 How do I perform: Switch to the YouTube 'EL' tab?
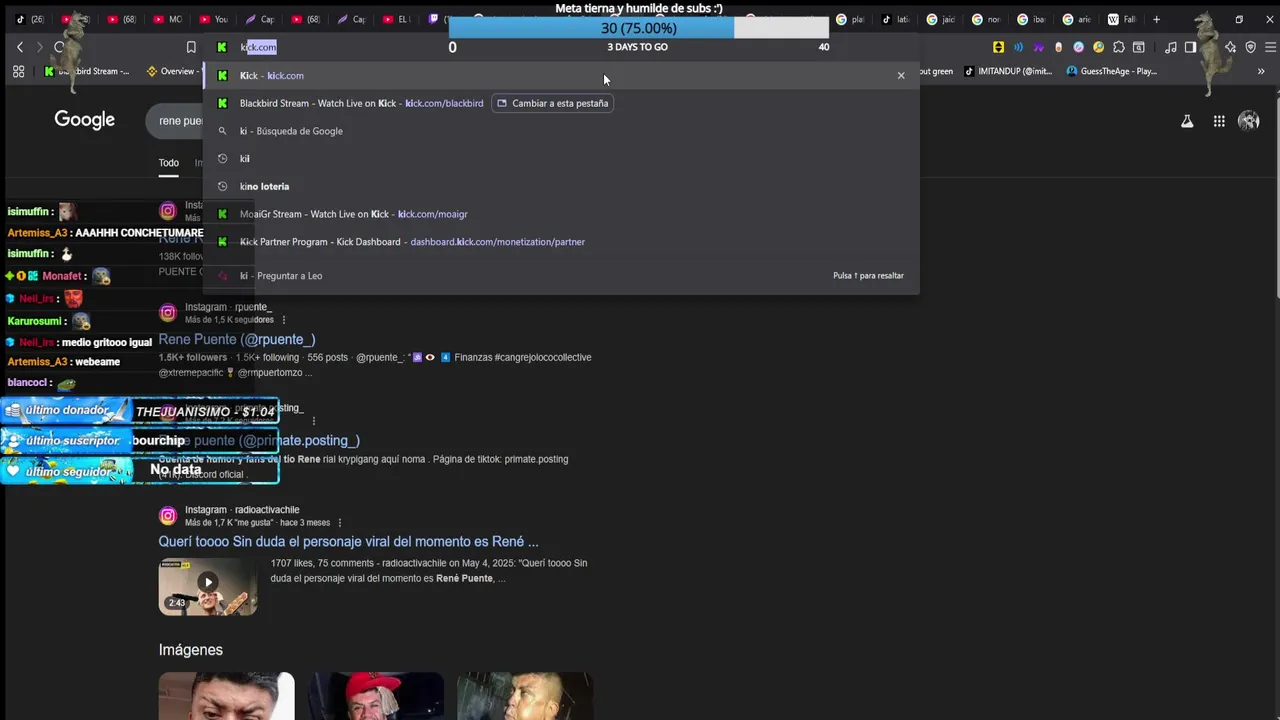[397, 19]
